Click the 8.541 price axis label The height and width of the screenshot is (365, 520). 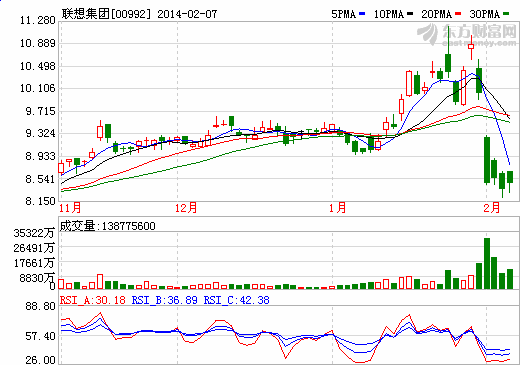[40, 179]
